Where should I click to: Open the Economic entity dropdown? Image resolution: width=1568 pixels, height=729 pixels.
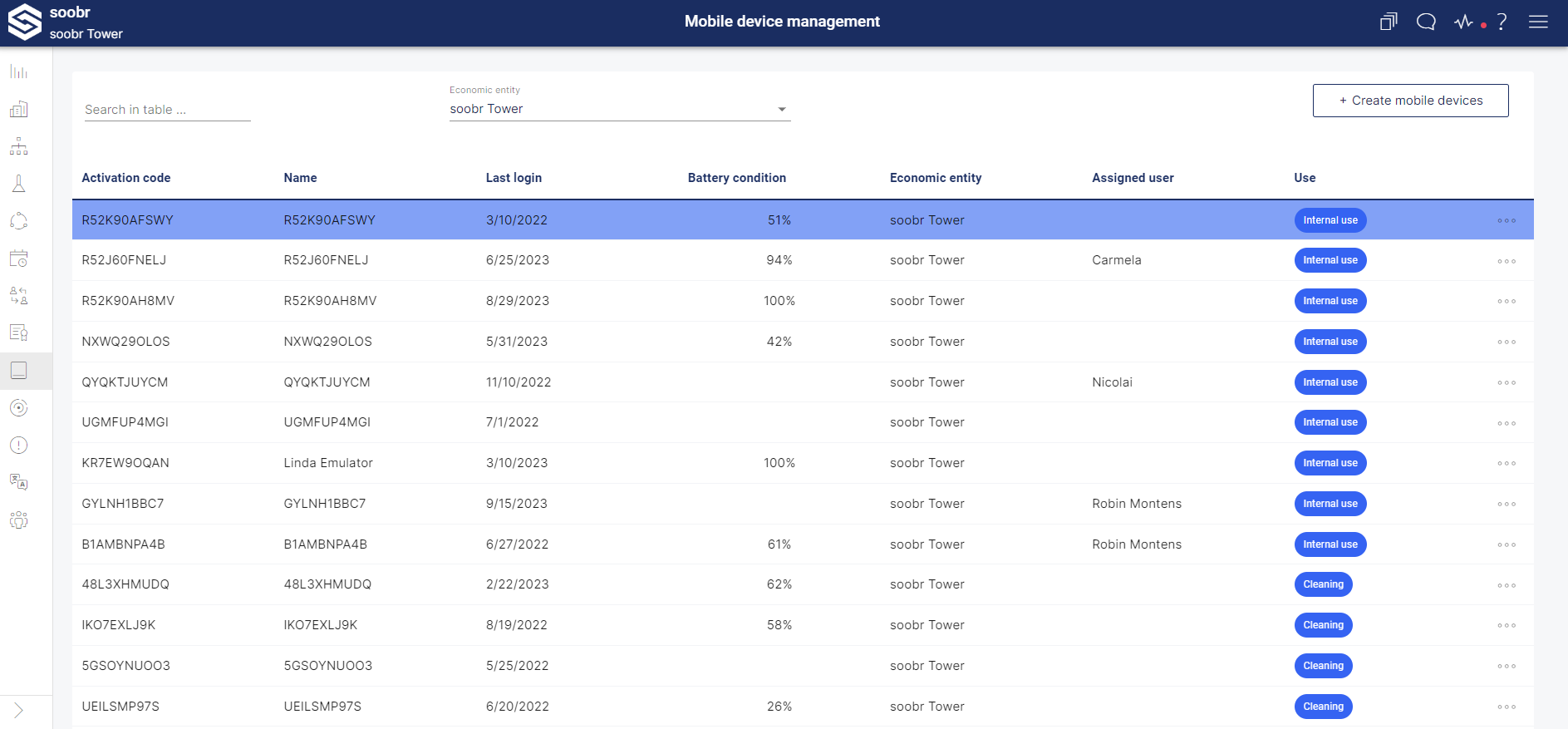(620, 109)
